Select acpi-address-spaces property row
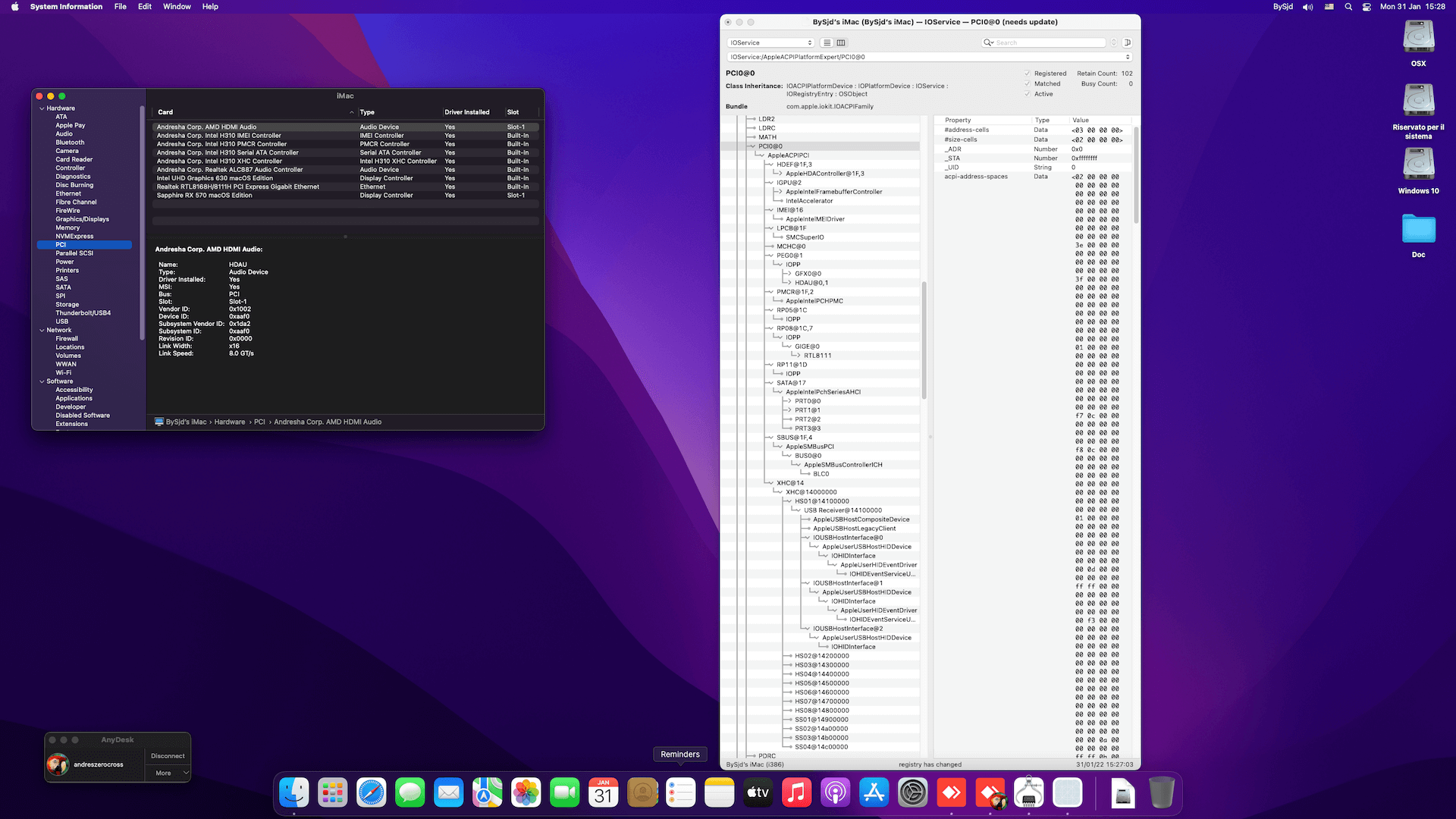The height and width of the screenshot is (819, 1456). click(x=1033, y=177)
